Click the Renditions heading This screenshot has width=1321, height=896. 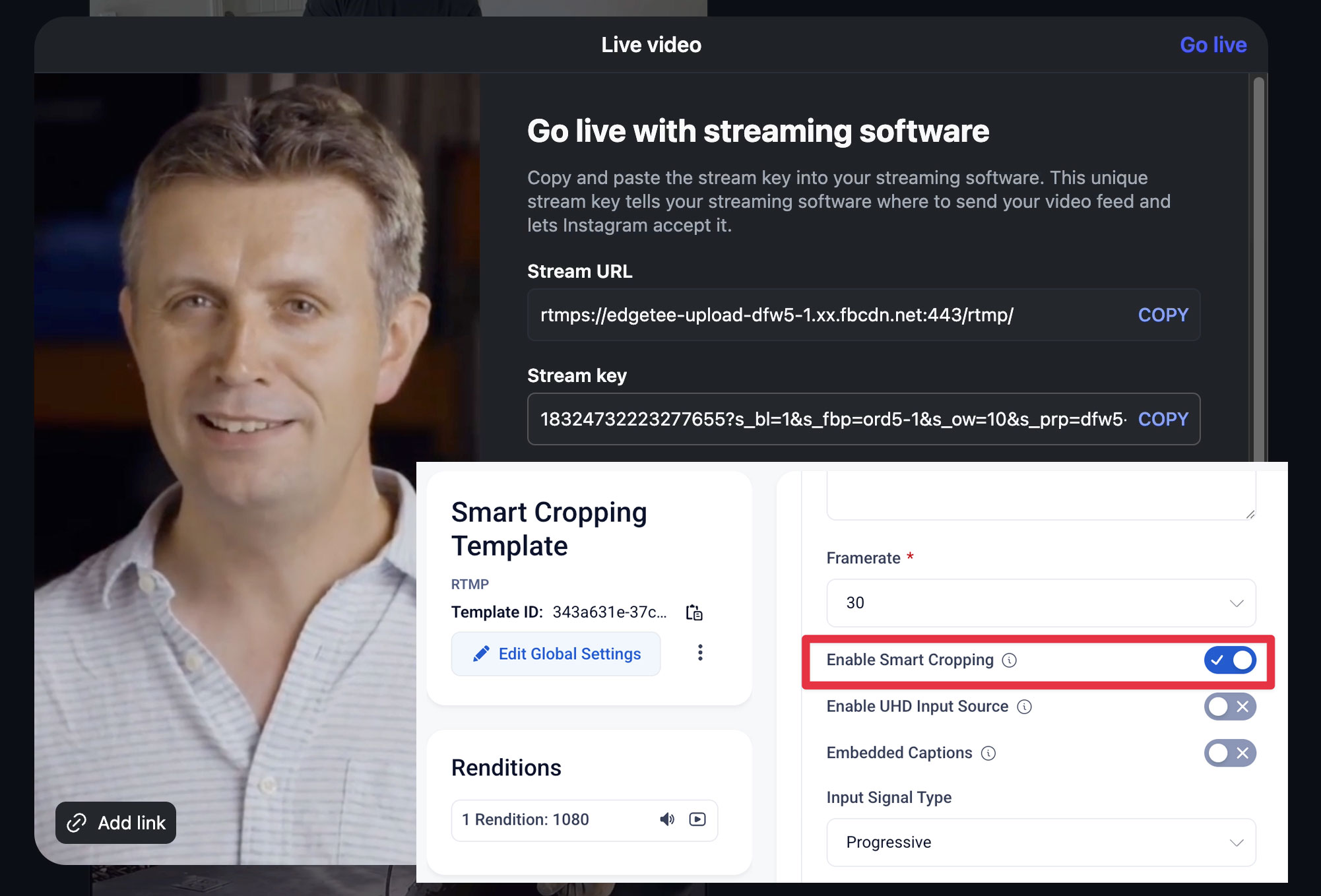point(506,768)
